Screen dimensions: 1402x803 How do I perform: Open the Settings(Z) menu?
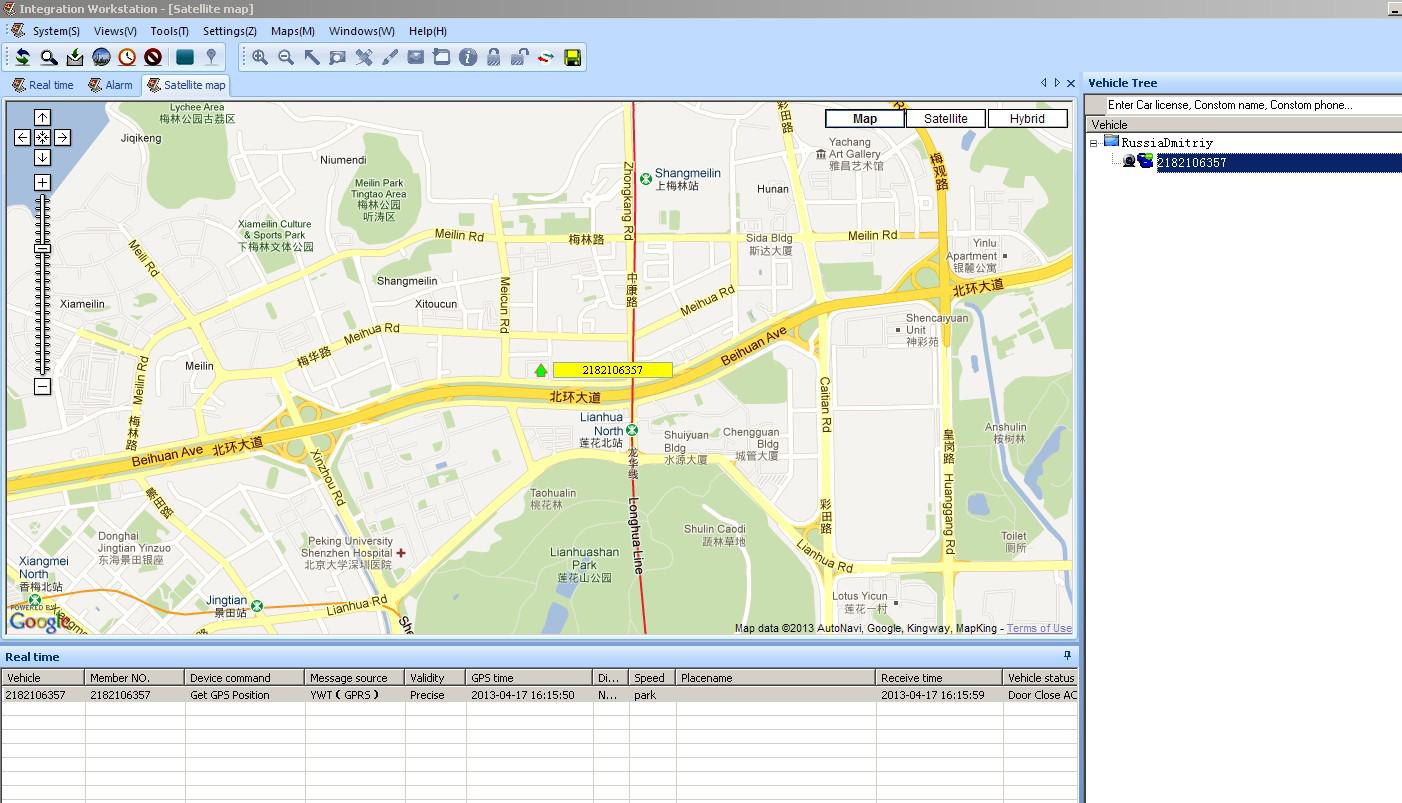coord(229,31)
